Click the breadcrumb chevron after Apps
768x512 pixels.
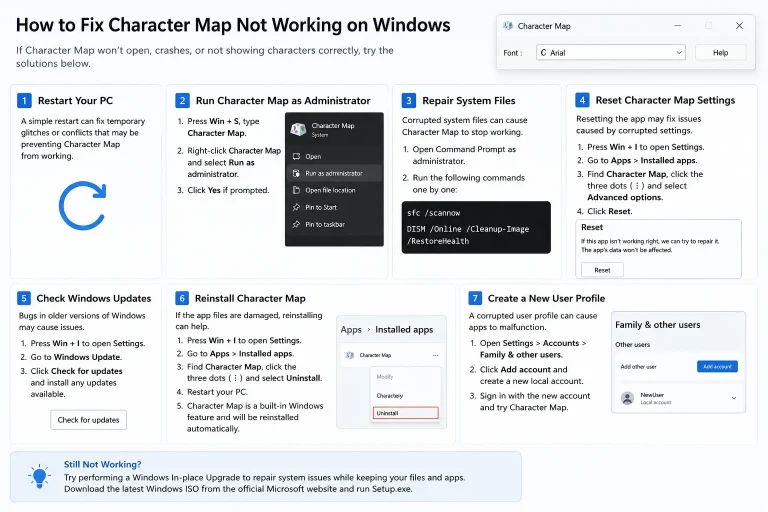tap(369, 330)
